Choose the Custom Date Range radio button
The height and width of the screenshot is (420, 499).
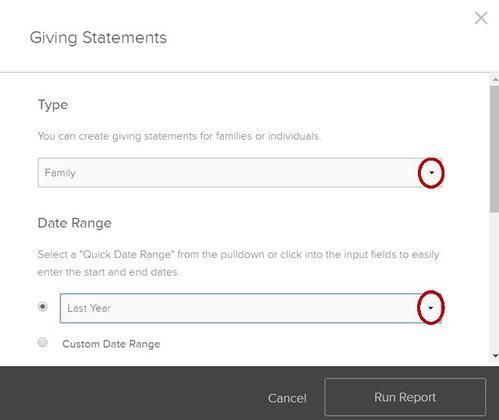pyautogui.click(x=42, y=342)
